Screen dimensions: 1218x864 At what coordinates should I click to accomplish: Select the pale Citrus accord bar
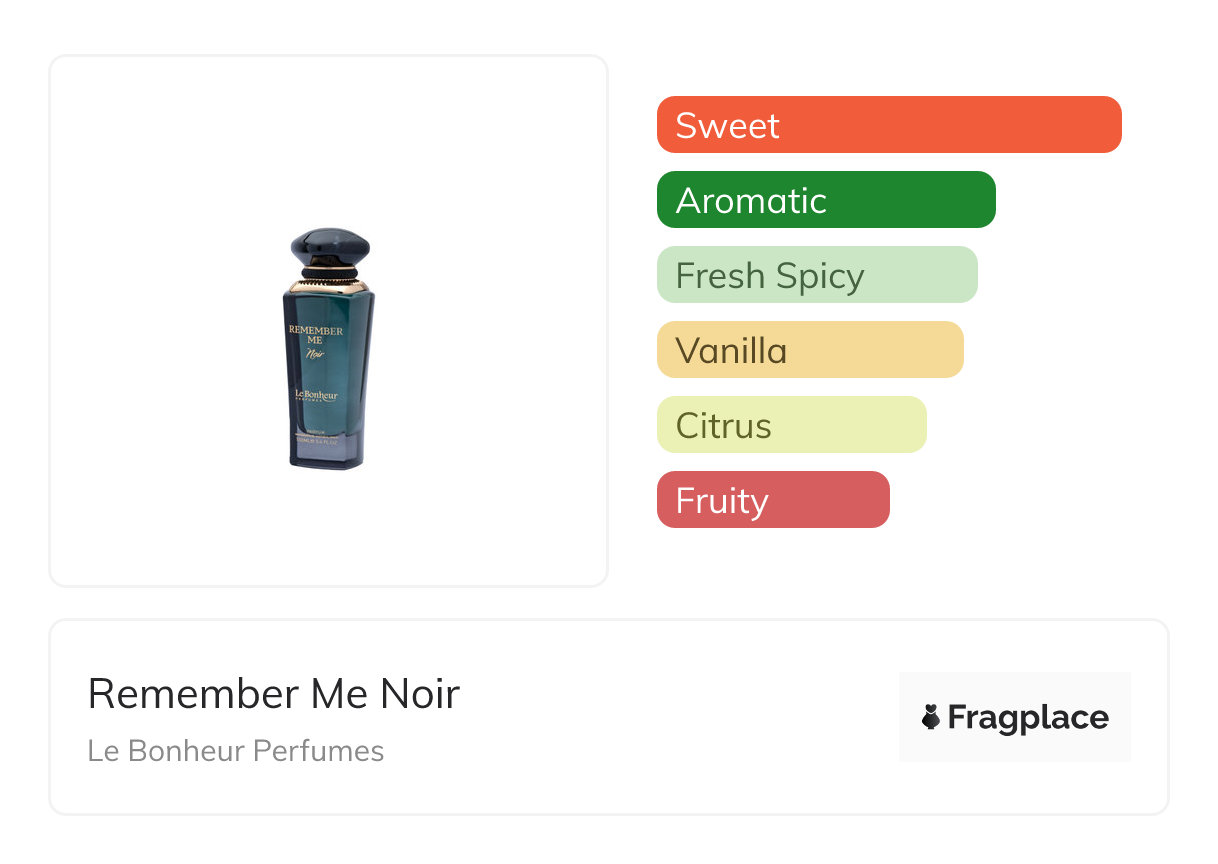(x=791, y=425)
